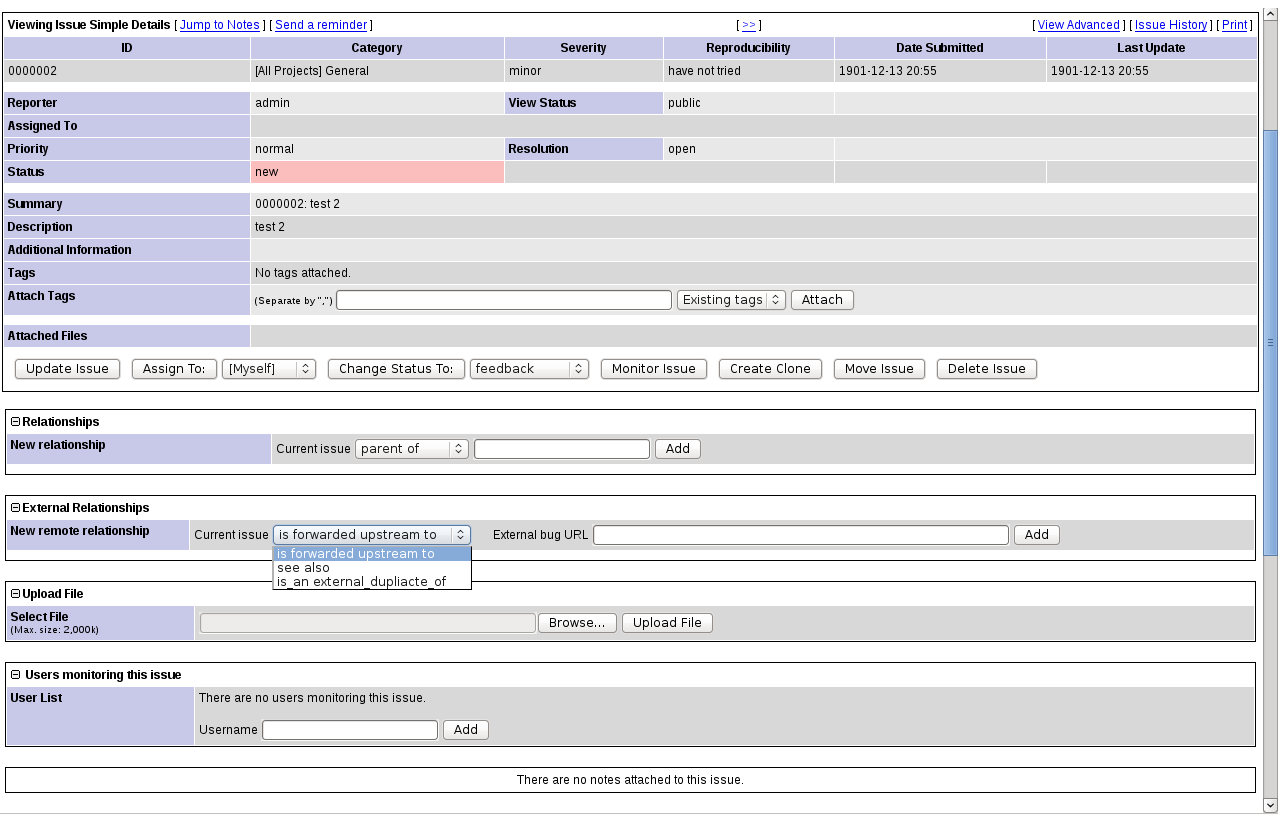Open the Change Status To dropdown

(x=529, y=369)
